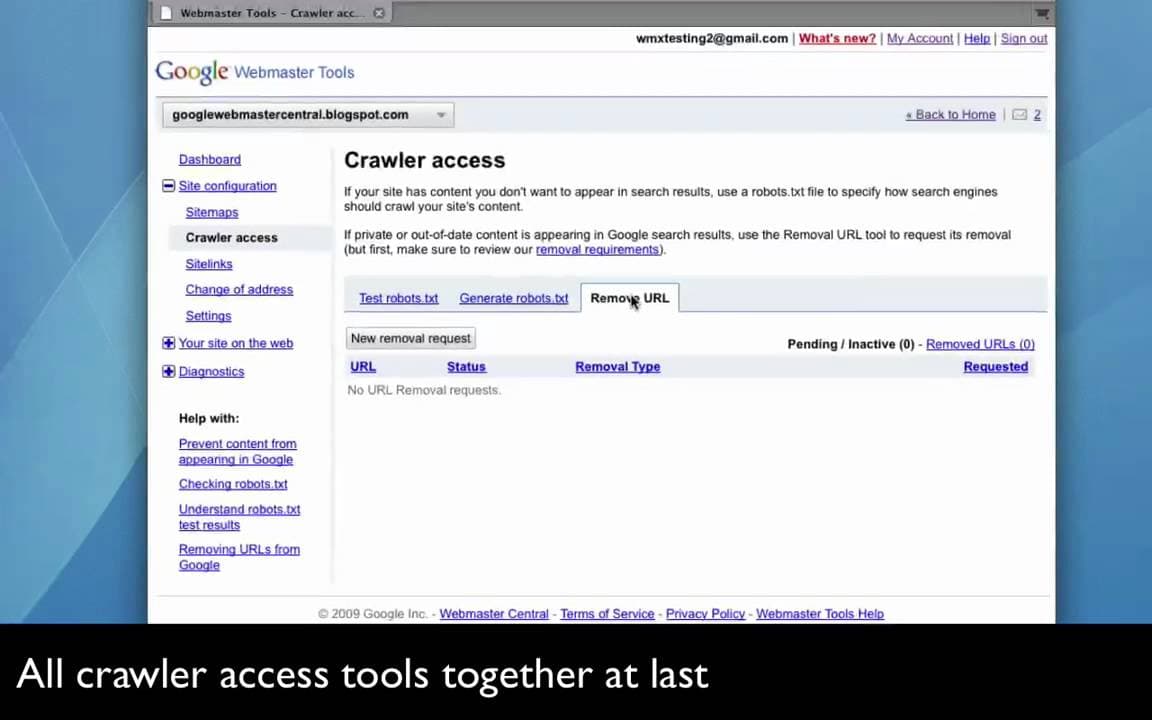Click No URL Removal requests text

click(x=424, y=390)
